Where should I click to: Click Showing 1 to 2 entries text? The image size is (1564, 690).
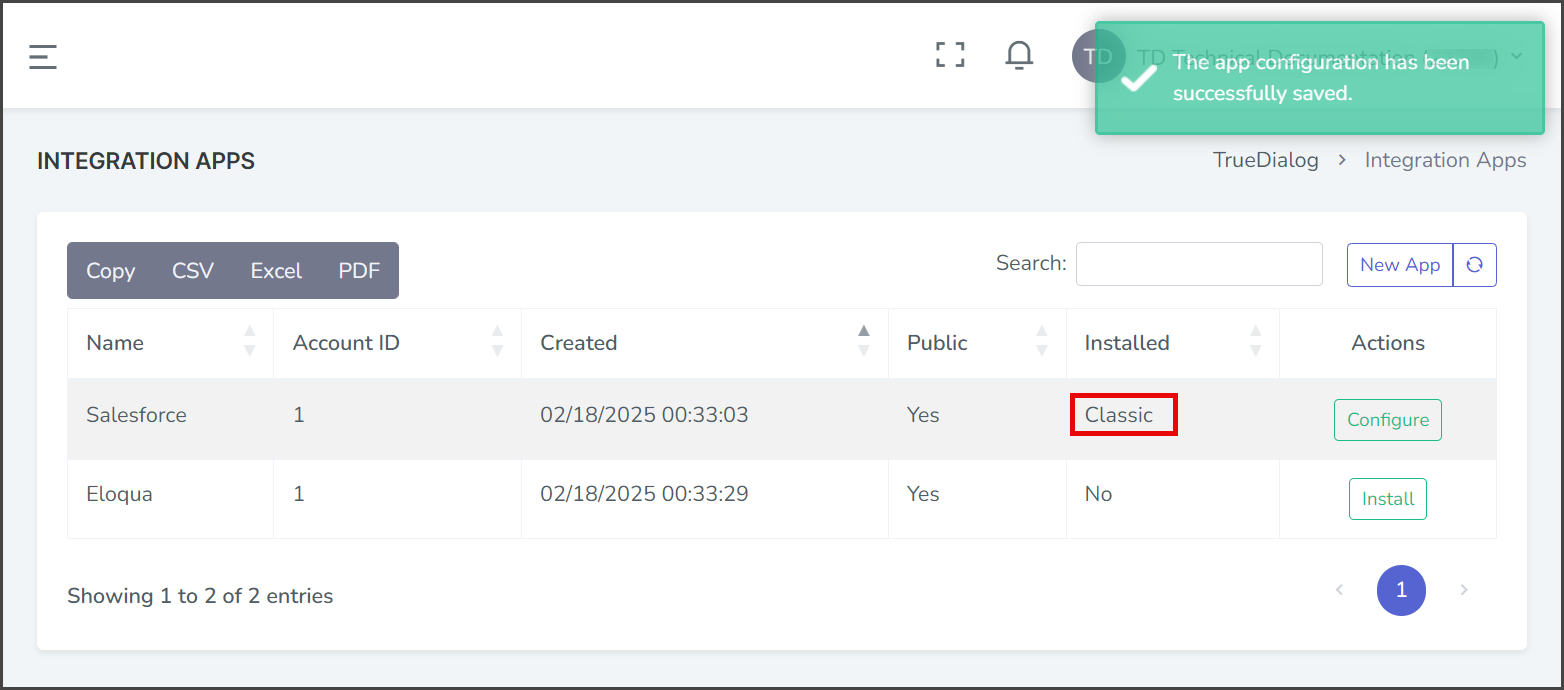tap(200, 596)
